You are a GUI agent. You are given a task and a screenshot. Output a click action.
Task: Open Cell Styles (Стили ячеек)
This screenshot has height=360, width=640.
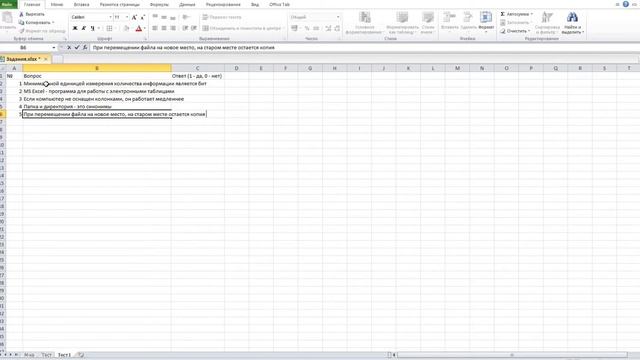point(428,23)
